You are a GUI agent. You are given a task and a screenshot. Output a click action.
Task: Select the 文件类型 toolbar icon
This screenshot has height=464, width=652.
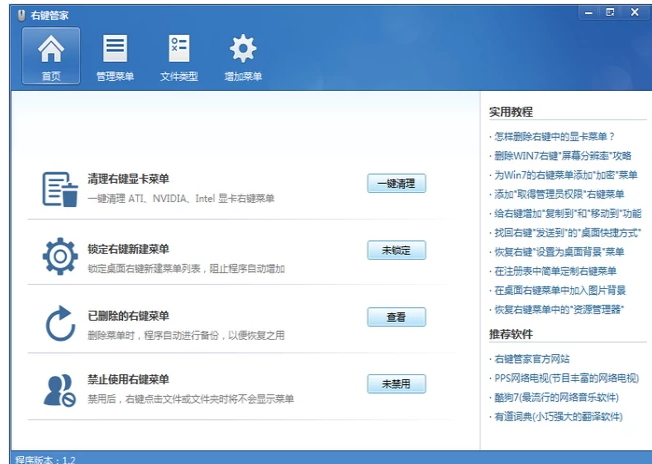179,56
